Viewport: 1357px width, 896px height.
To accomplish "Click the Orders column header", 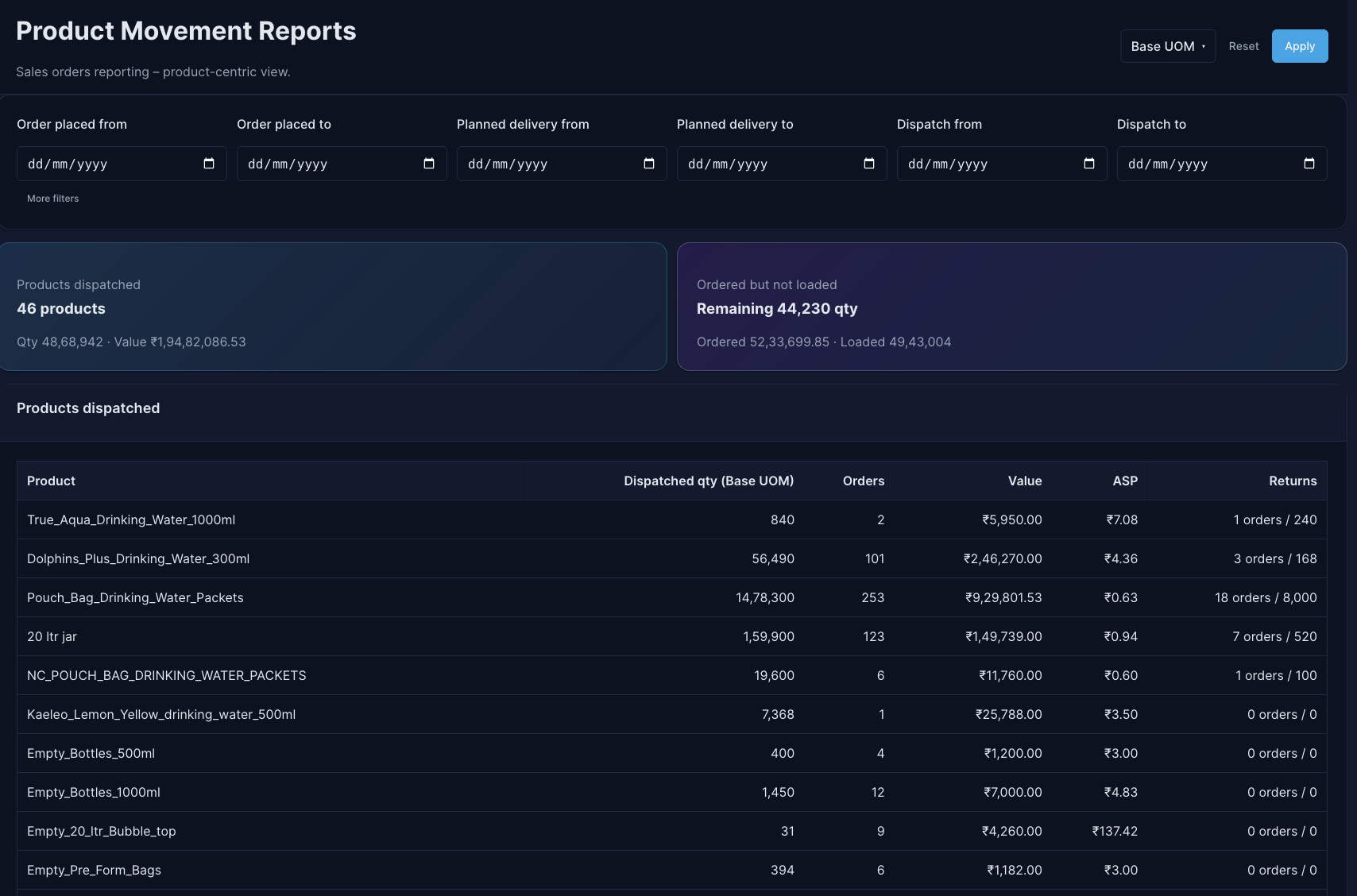I will 863,481.
